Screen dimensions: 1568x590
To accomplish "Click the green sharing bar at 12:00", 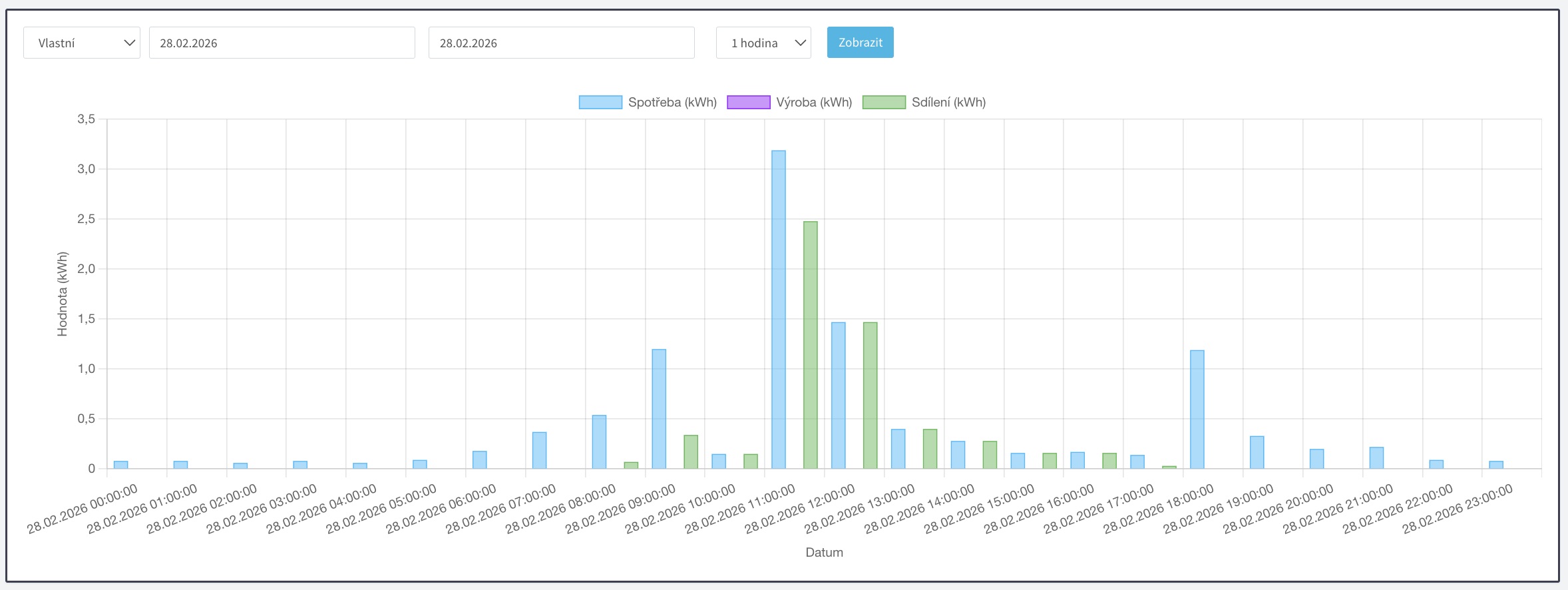I will (x=870, y=396).
